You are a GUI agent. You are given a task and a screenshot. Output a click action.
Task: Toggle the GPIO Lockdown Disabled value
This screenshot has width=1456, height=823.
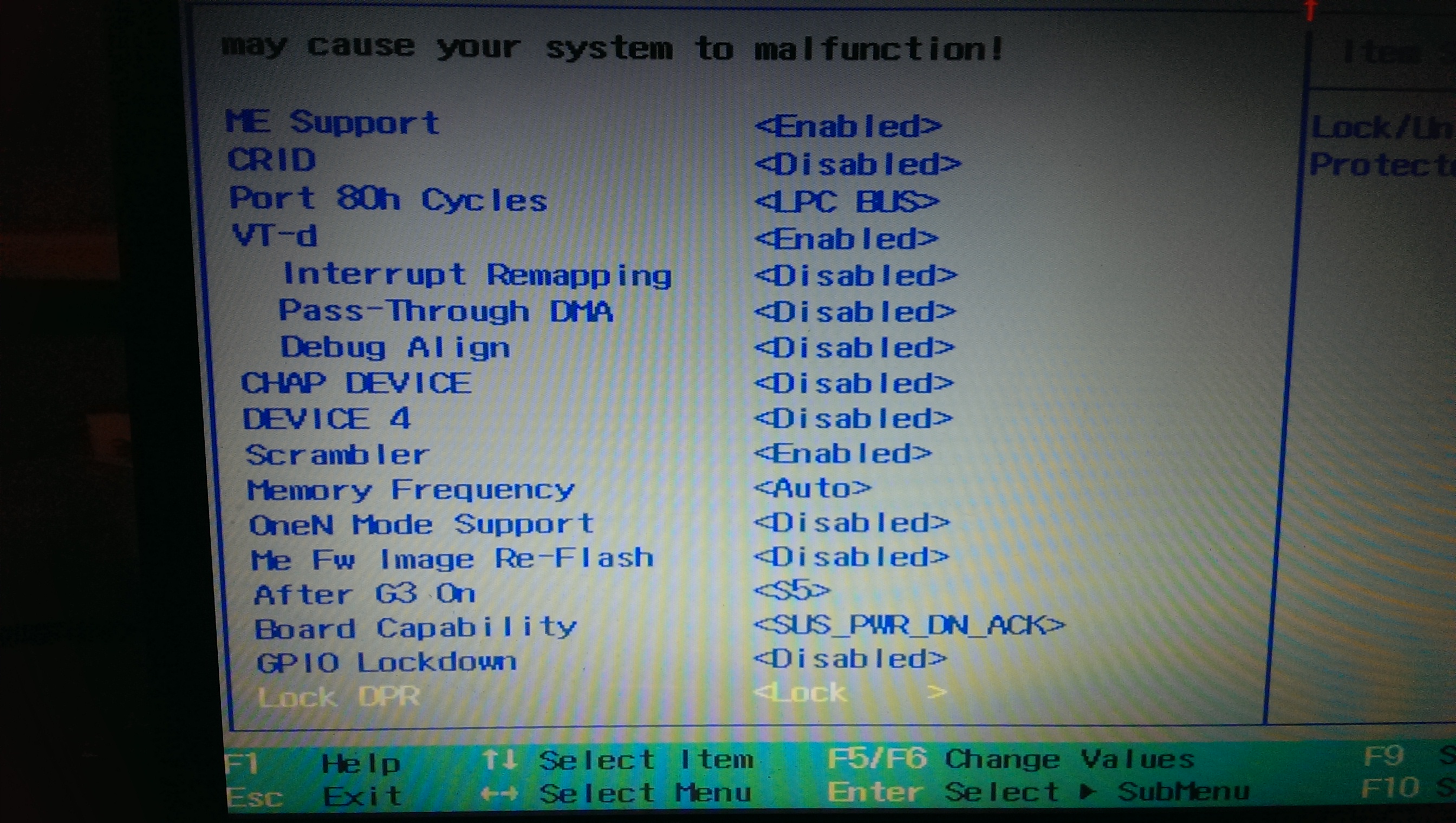pos(850,659)
